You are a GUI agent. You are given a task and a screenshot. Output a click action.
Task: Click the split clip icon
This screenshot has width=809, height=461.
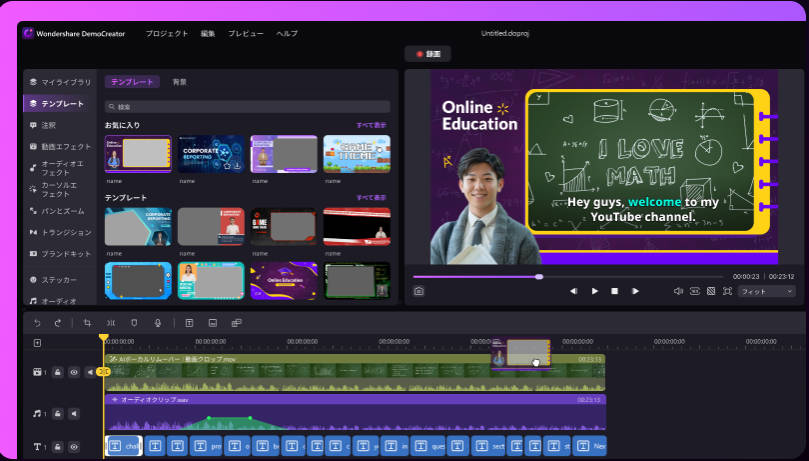click(x=110, y=323)
